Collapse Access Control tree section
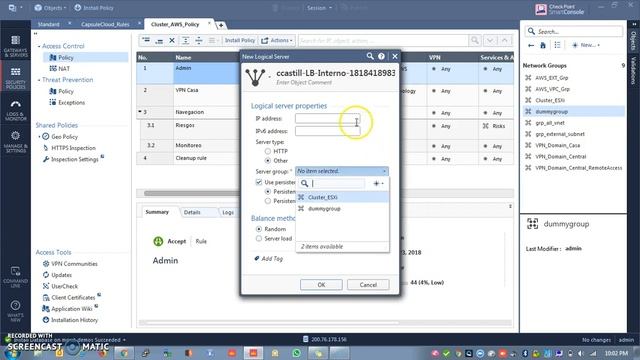Screen dimensions: 640x360 click(x=39, y=47)
